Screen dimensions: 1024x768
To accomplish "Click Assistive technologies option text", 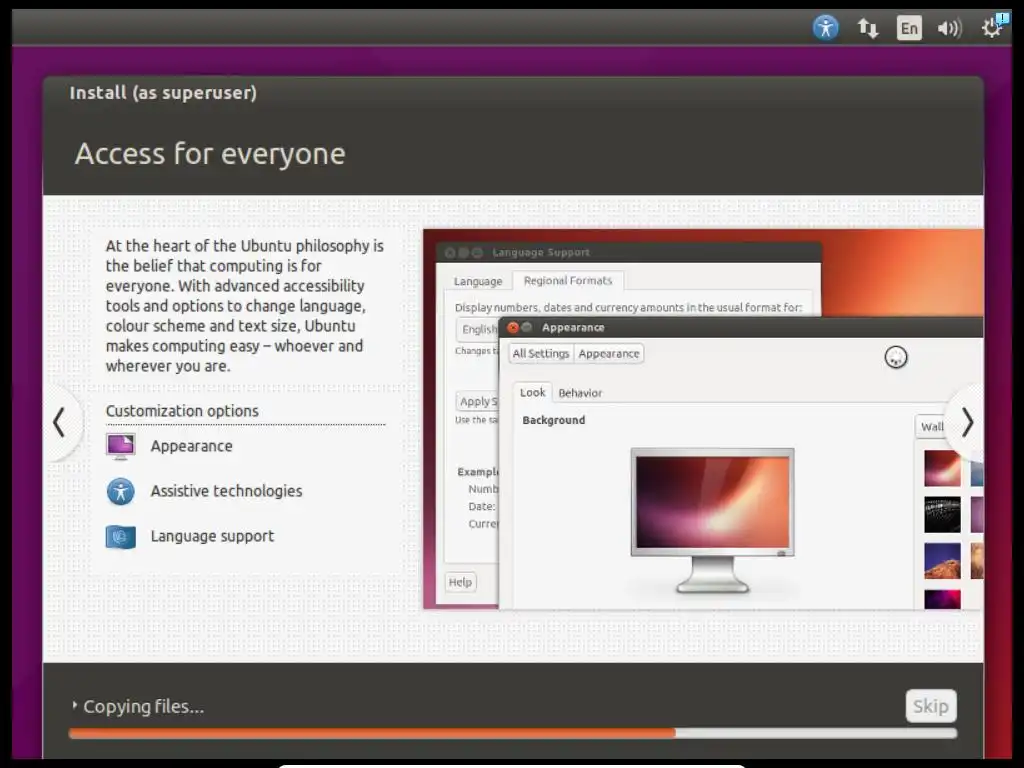I will (227, 491).
